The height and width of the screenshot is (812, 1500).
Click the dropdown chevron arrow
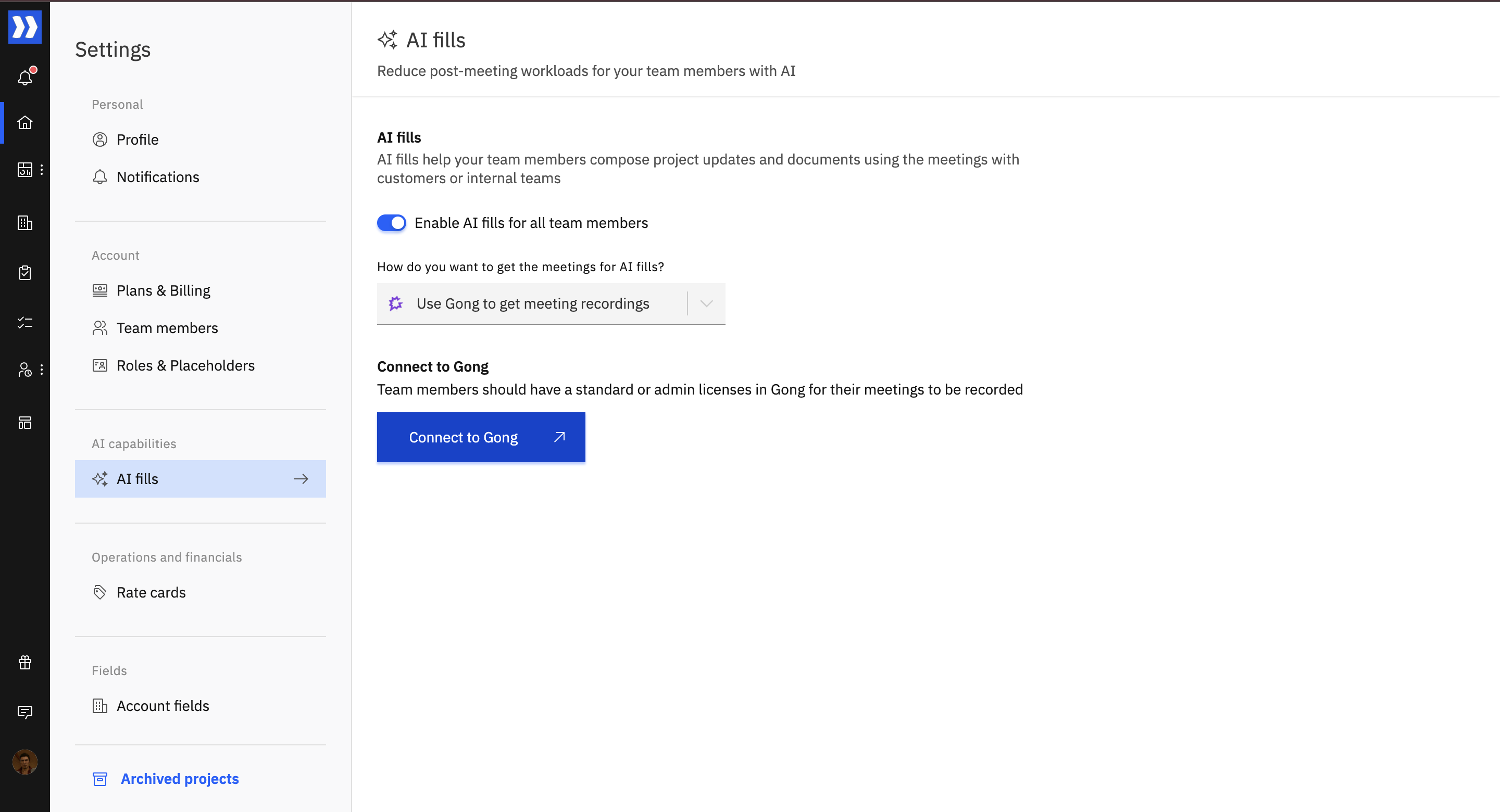(x=706, y=304)
